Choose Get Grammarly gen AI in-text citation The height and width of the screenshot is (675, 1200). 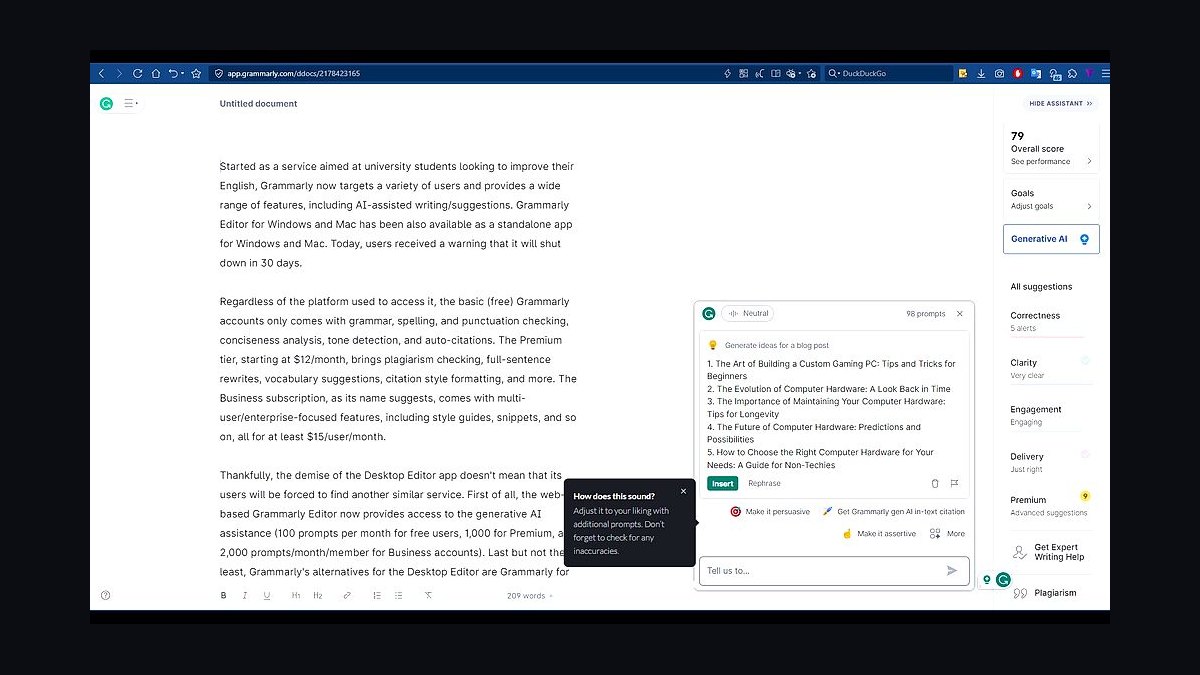point(893,511)
